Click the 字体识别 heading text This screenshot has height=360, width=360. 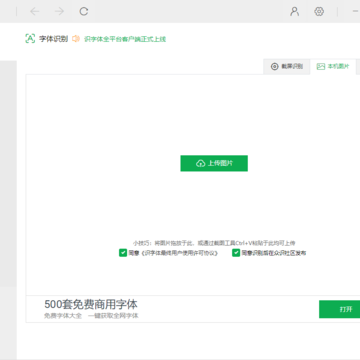pos(53,39)
